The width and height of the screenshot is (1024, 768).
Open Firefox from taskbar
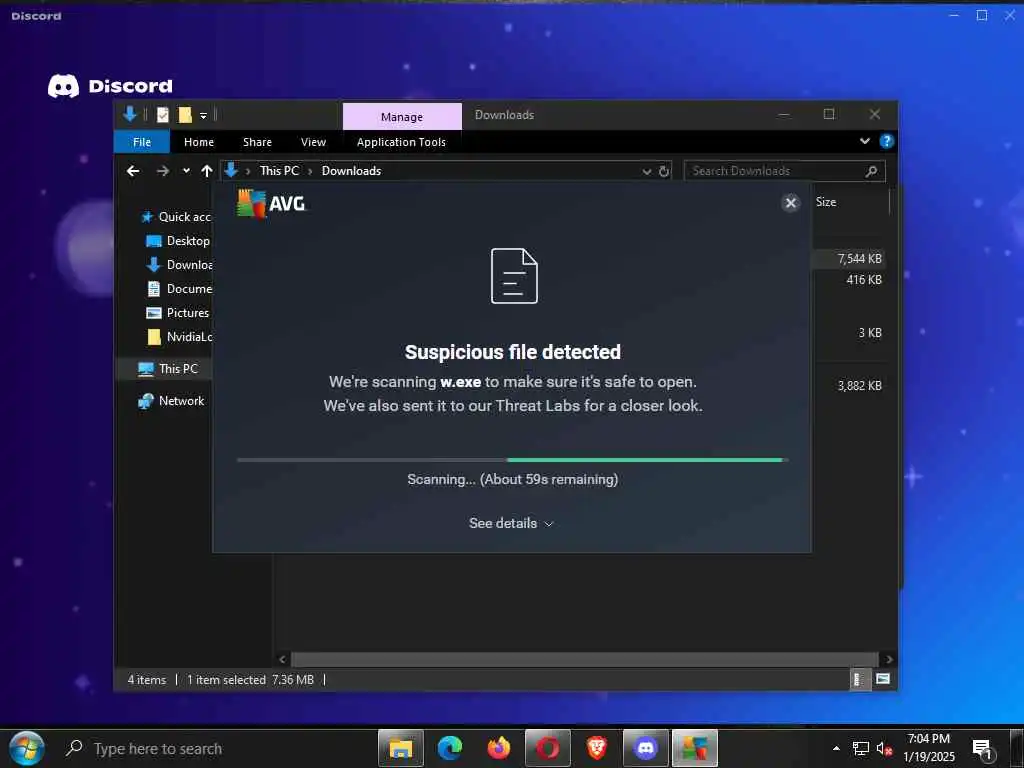[x=499, y=748]
